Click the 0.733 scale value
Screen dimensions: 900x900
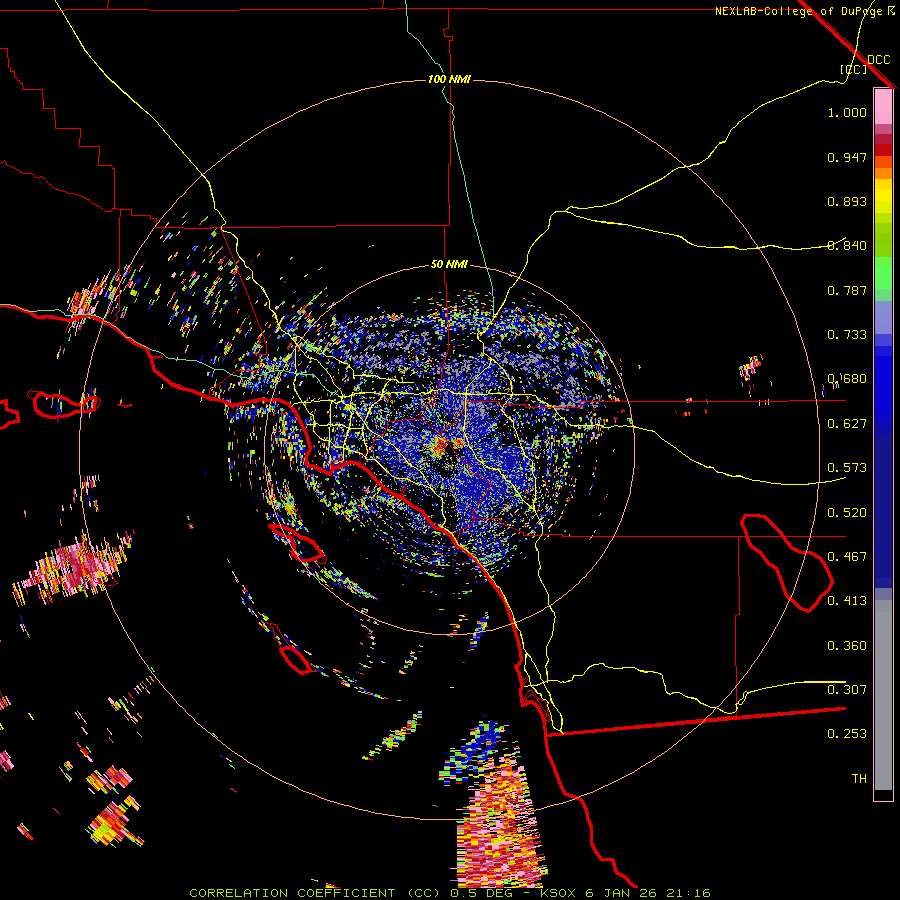click(x=847, y=335)
